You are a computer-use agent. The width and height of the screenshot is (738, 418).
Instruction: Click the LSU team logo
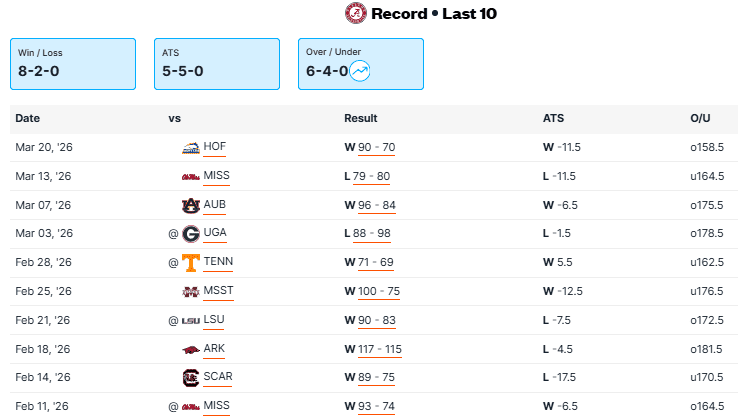pyautogui.click(x=190, y=321)
